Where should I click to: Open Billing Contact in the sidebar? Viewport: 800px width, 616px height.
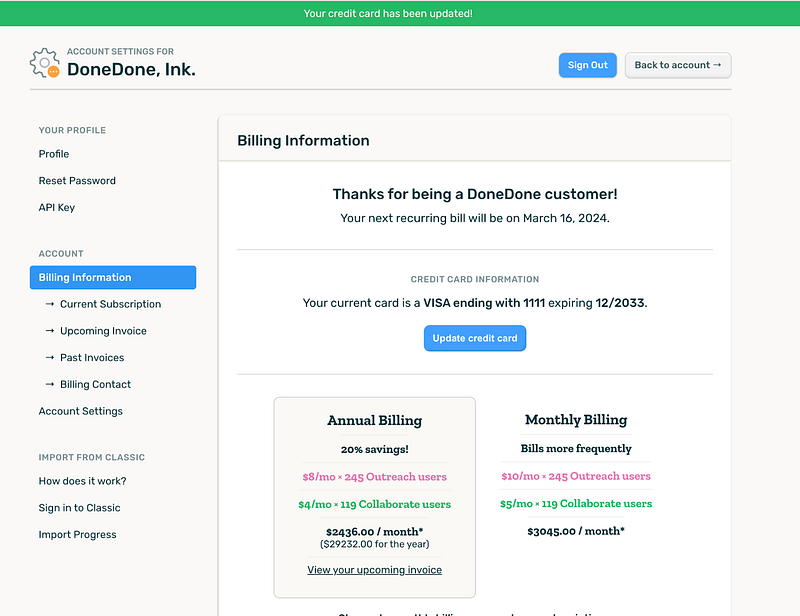coord(95,384)
